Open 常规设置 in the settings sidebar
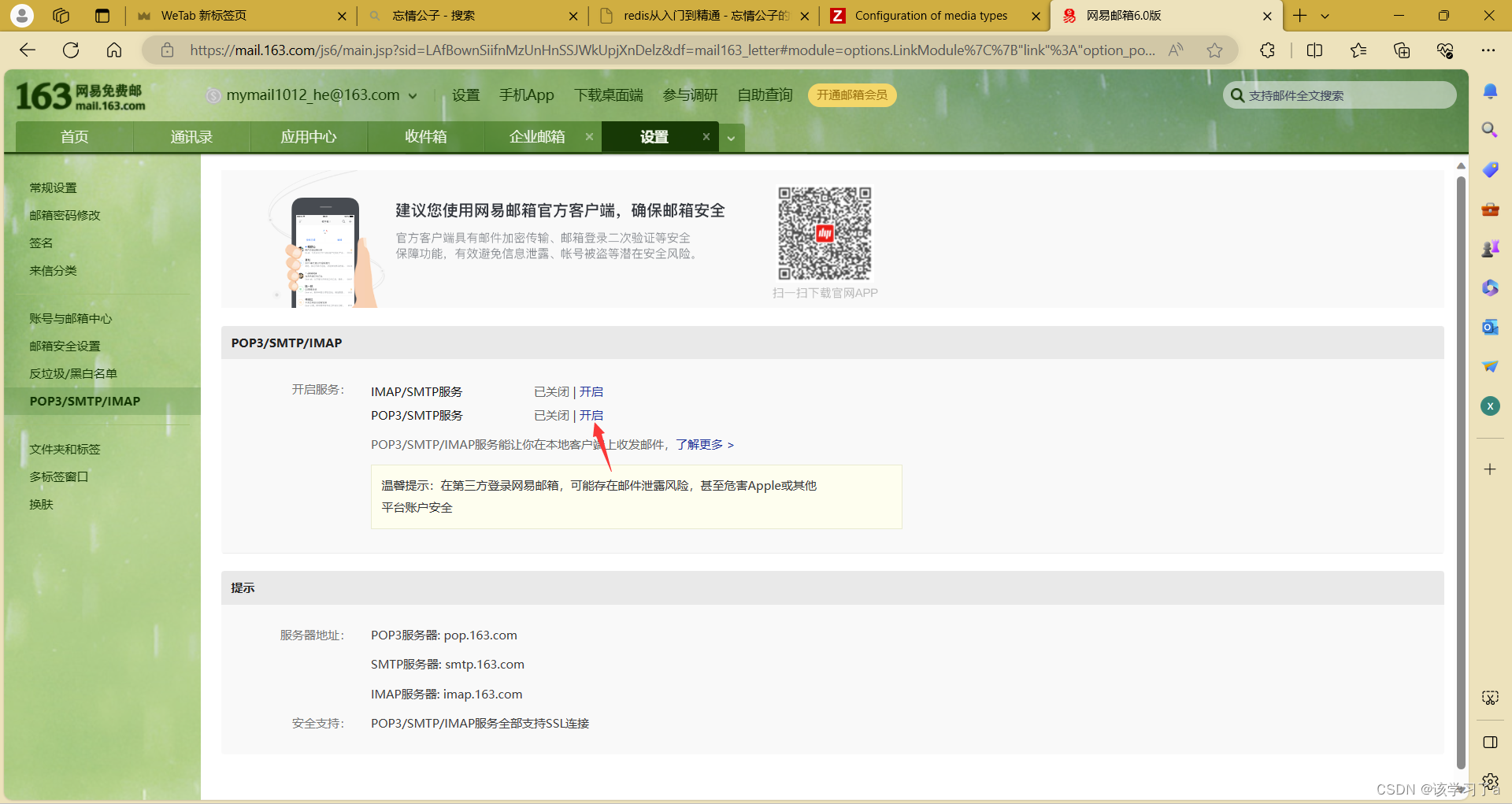This screenshot has height=804, width=1512. click(54, 188)
